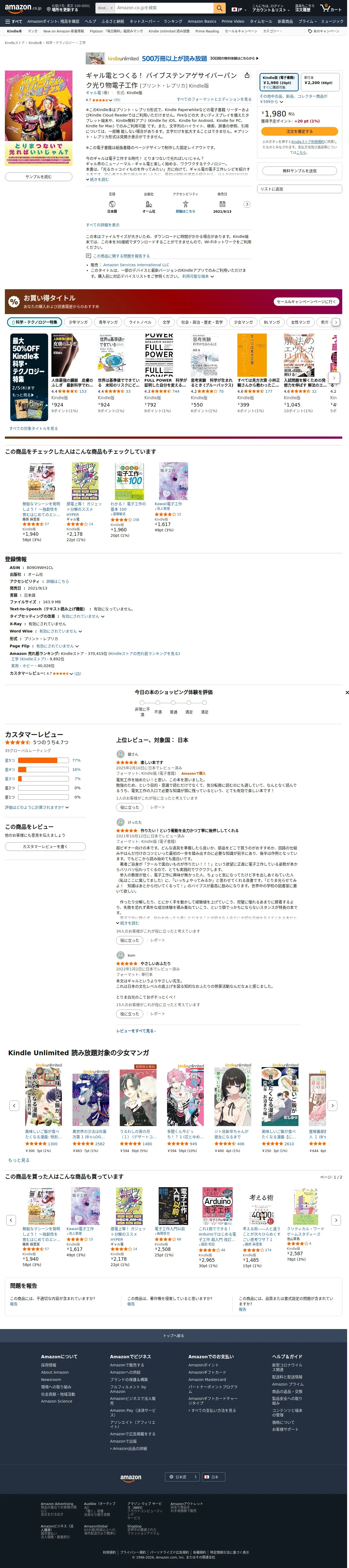The width and height of the screenshot is (349, 1568).
Task: Click the Amazon.co.jp search input field
Action: tap(163, 8)
